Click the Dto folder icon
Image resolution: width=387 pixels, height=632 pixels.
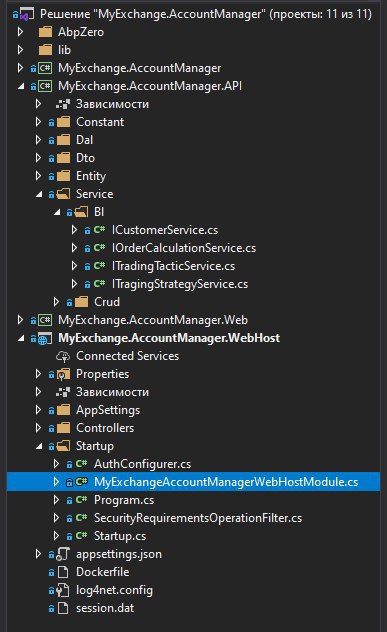point(63,158)
